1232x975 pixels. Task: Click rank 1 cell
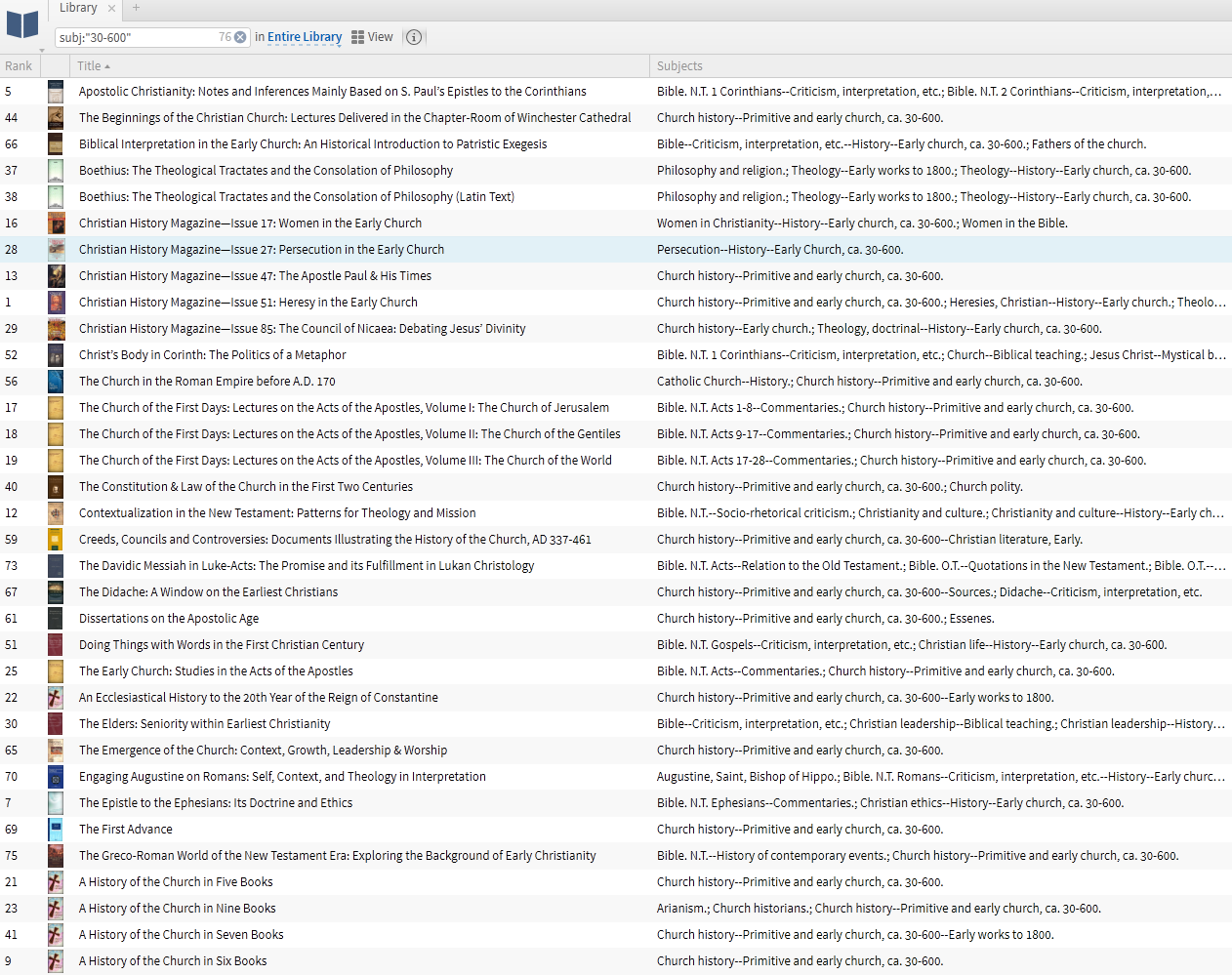tap(8, 303)
